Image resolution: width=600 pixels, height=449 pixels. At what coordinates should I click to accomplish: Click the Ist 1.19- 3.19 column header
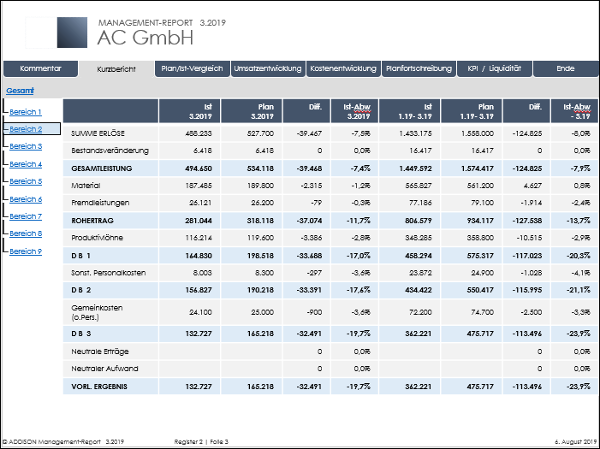click(409, 111)
